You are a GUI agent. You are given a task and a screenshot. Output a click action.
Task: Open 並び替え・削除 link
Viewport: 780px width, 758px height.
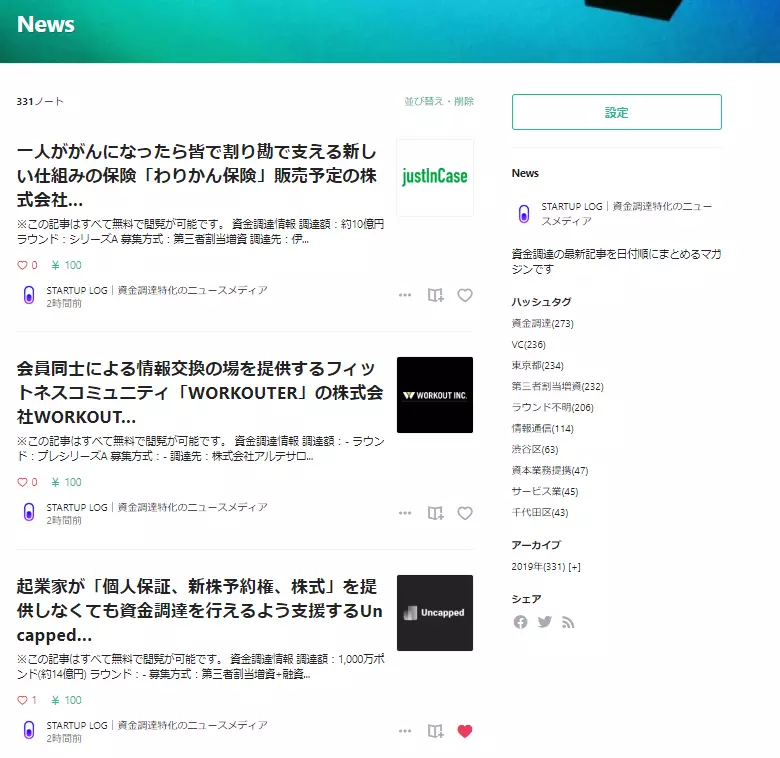click(x=439, y=101)
